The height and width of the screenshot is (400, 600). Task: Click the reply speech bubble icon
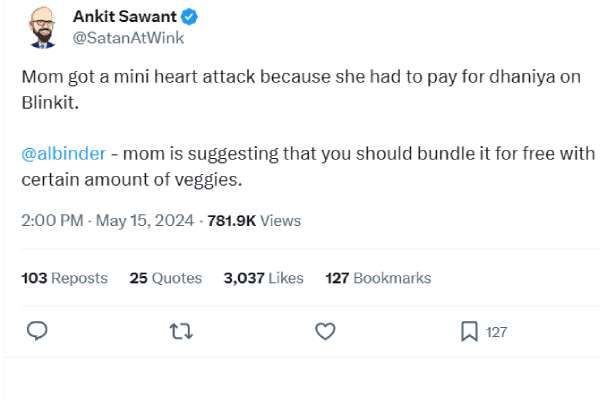coord(36,331)
